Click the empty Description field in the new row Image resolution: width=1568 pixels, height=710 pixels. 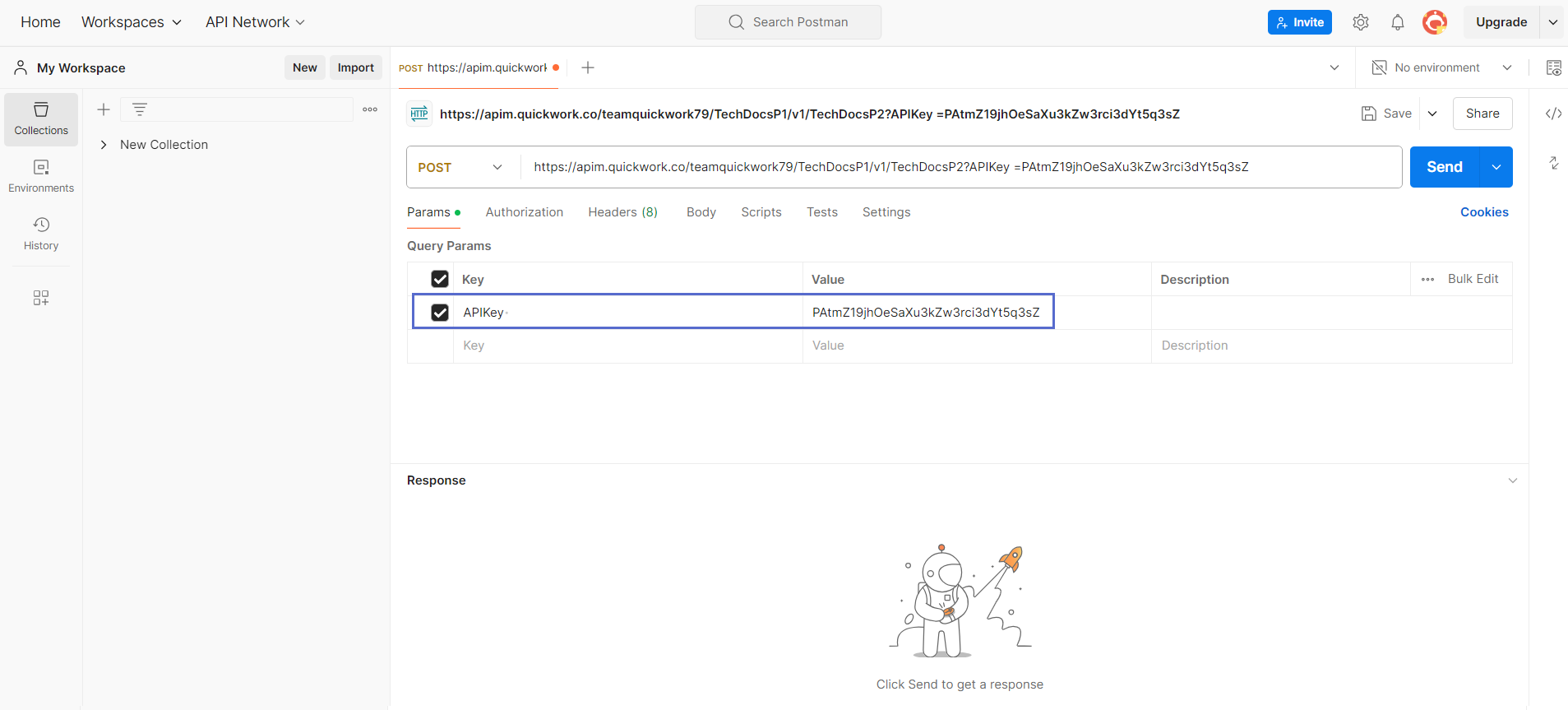point(1332,346)
